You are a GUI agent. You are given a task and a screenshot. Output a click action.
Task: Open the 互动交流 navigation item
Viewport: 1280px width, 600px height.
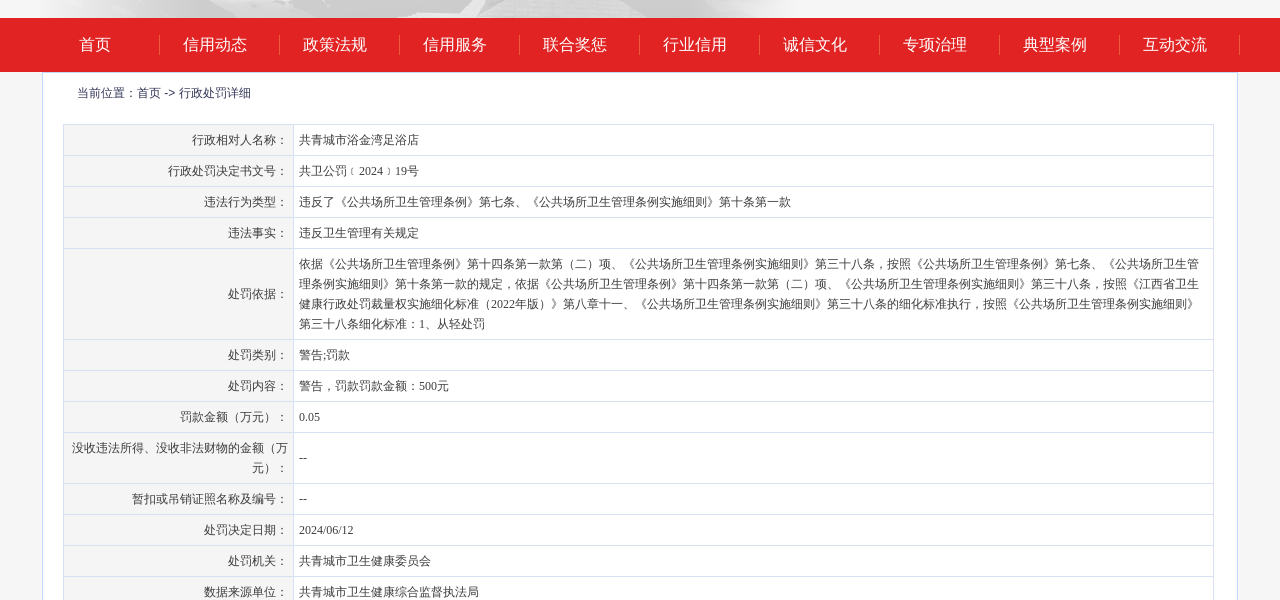(1175, 45)
